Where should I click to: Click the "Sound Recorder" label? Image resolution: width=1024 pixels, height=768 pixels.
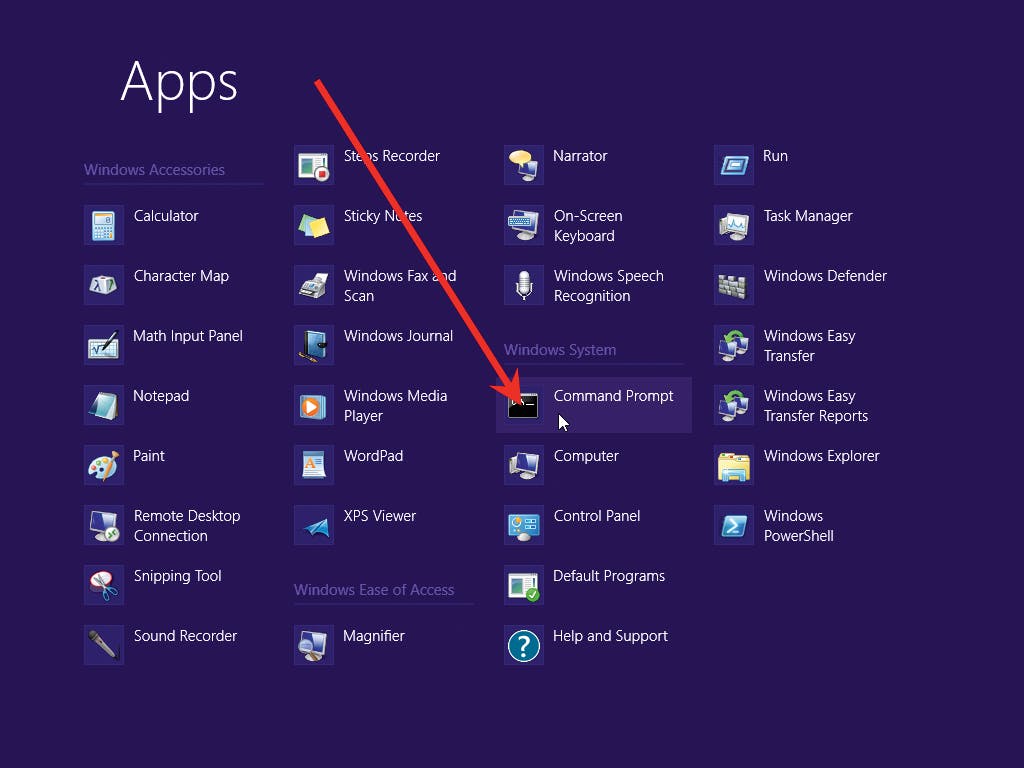tap(185, 636)
